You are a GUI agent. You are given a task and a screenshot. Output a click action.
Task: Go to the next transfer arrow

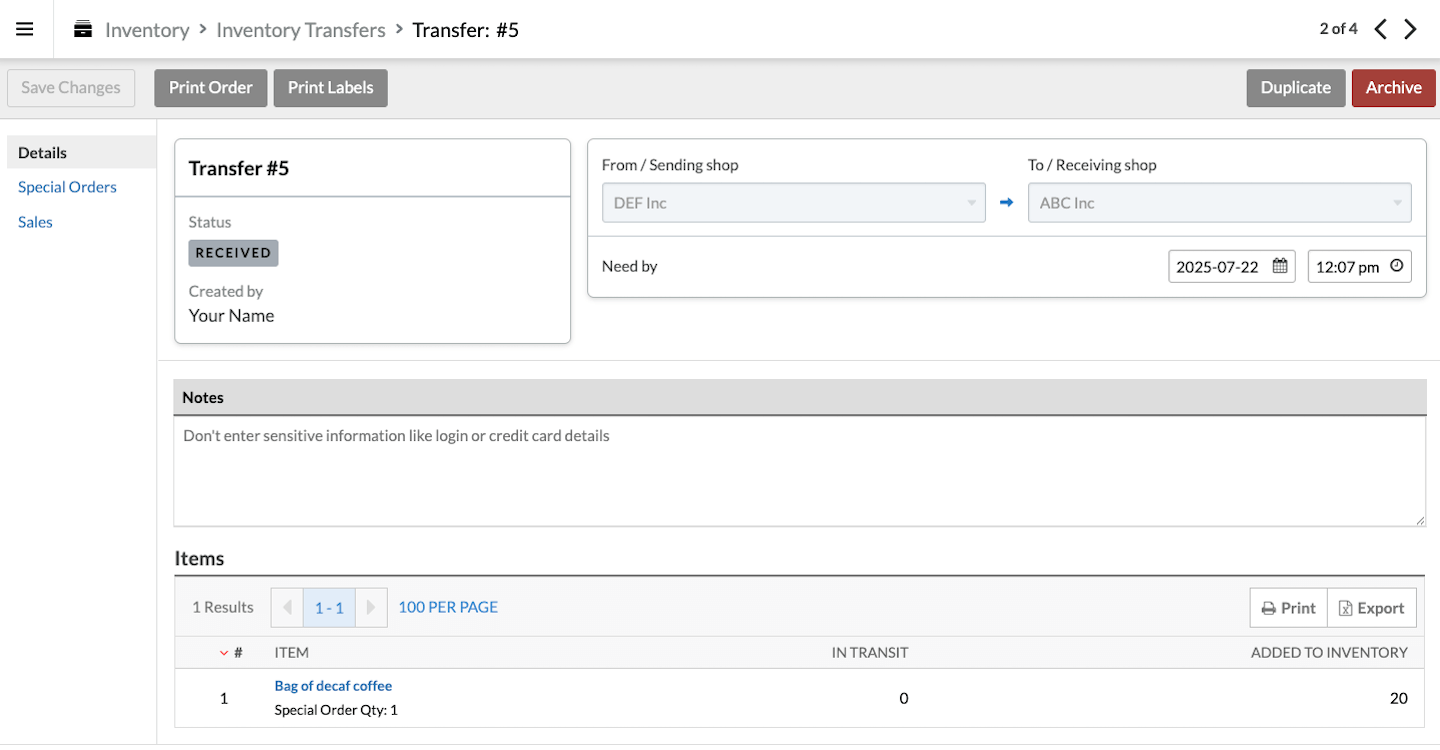[1410, 29]
